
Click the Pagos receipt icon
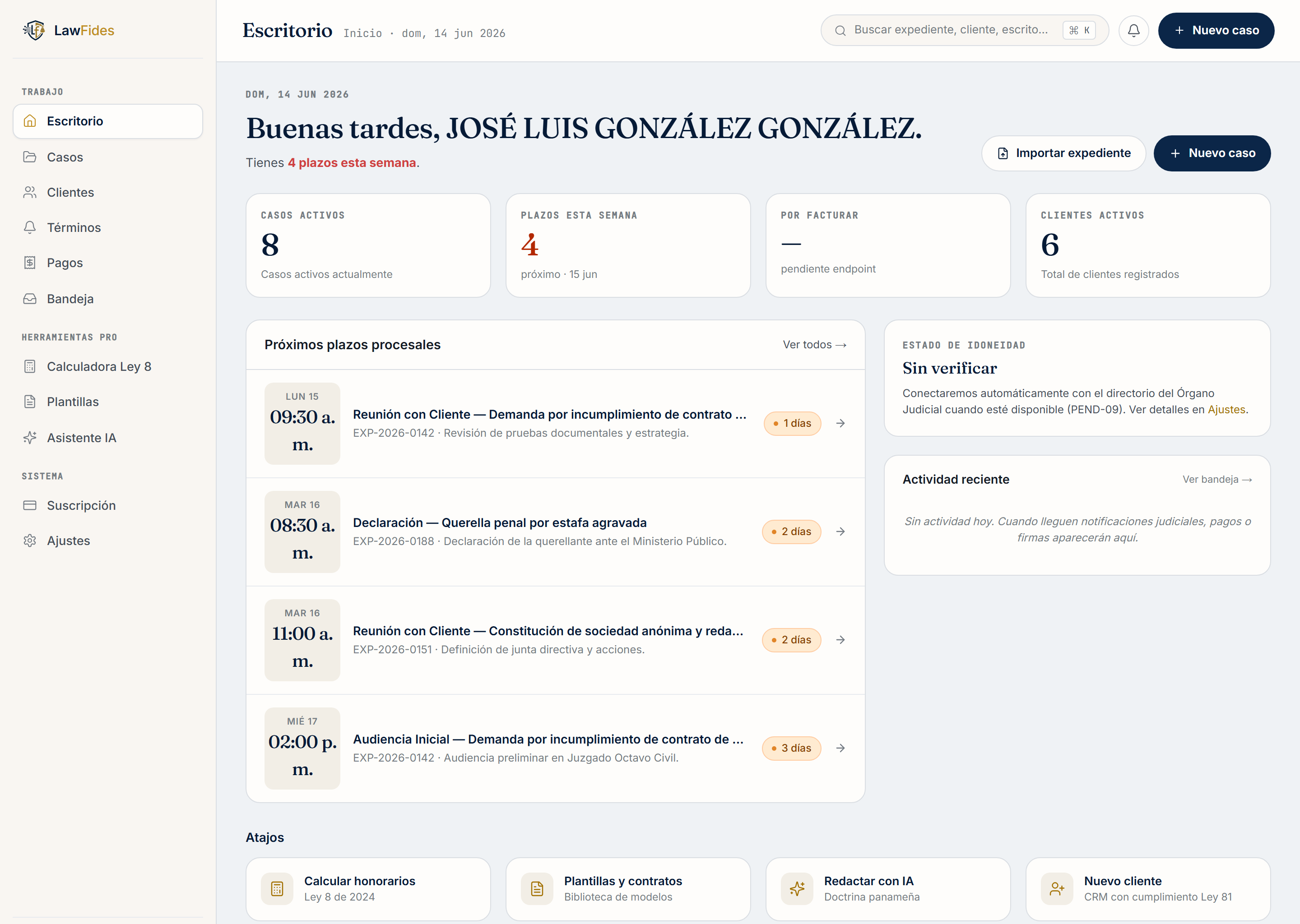point(30,263)
